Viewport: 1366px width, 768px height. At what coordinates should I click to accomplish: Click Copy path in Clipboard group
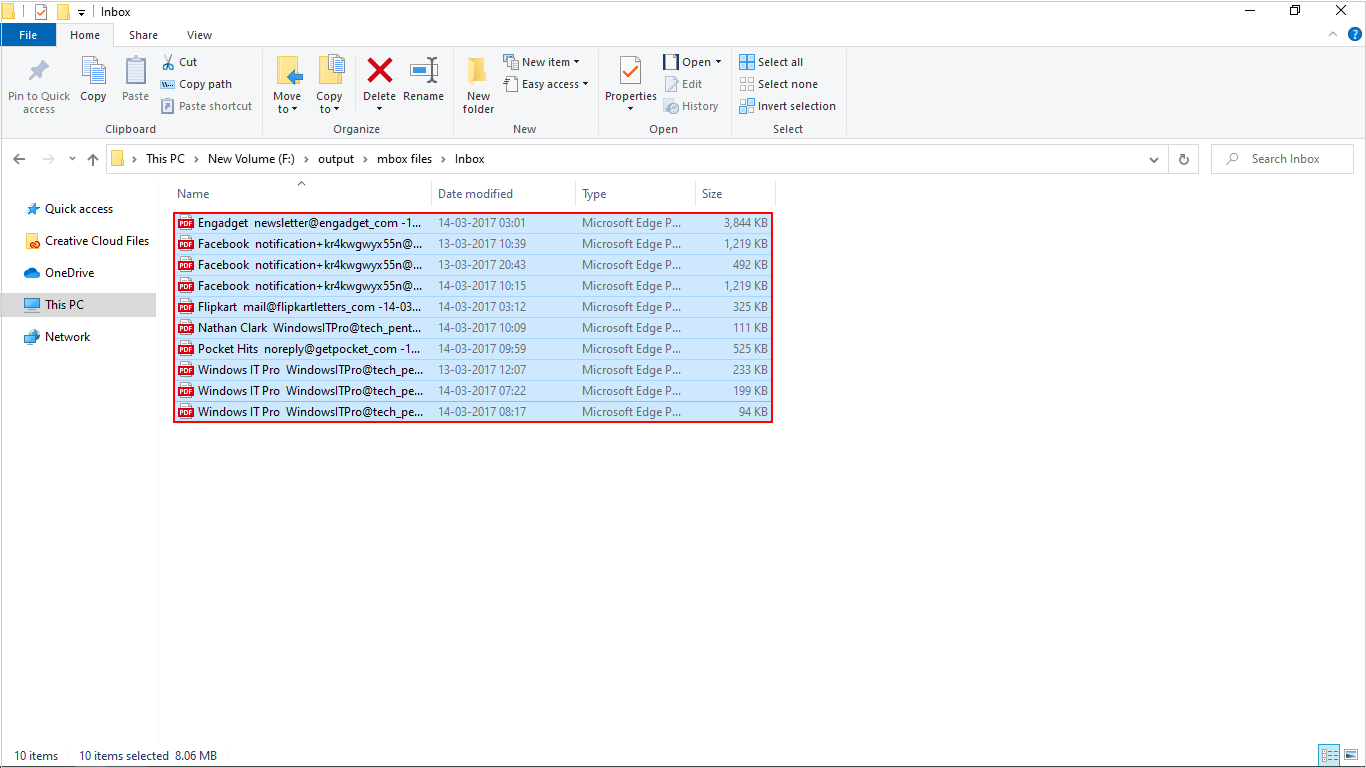click(196, 84)
